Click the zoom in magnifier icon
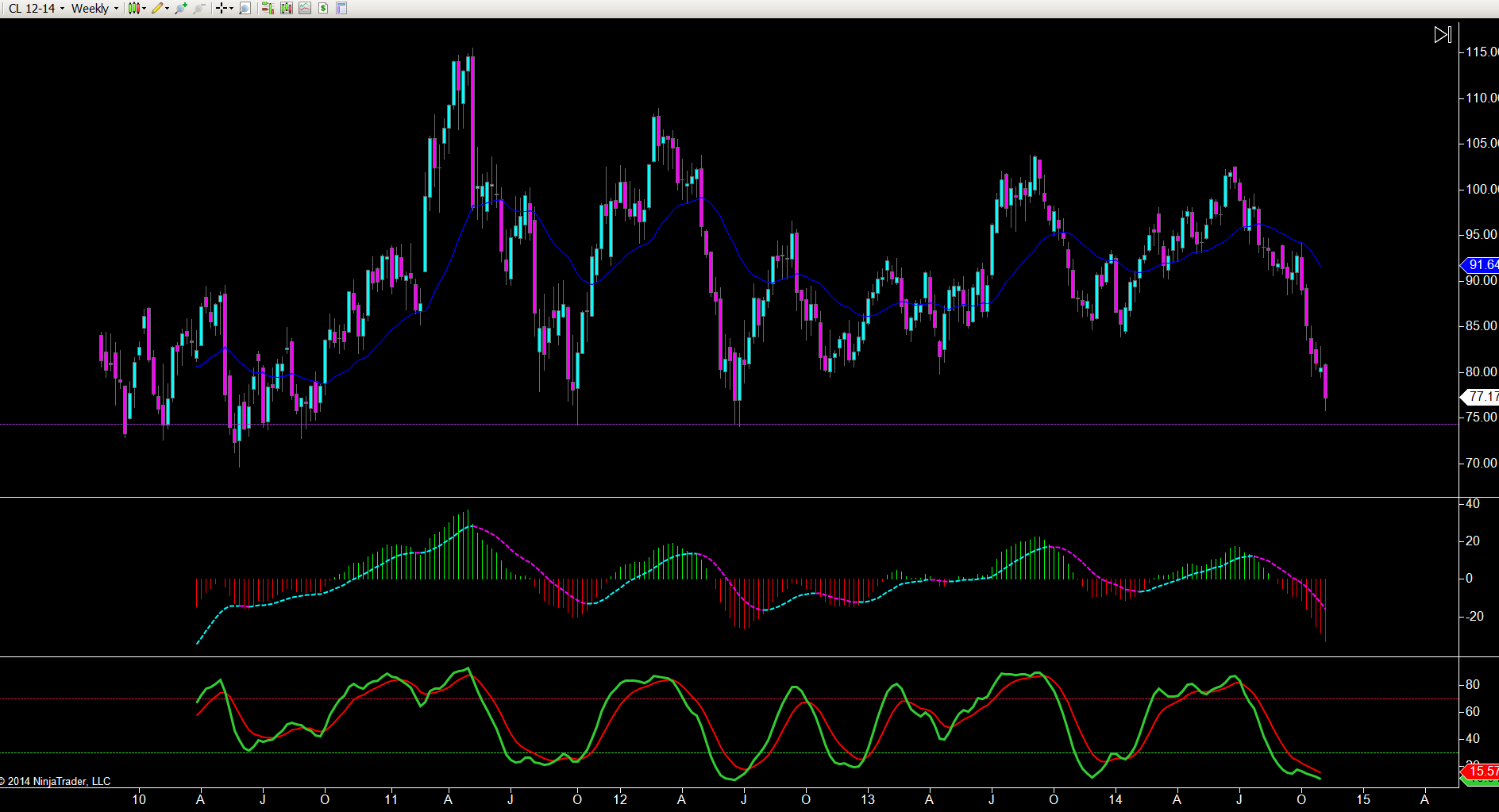Viewport: 1499px width, 812px height. coord(181,8)
